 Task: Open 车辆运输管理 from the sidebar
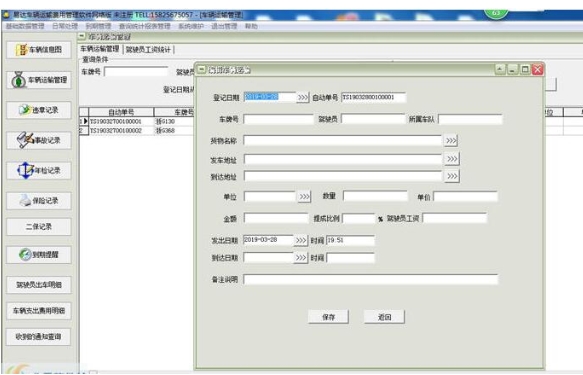point(39,80)
